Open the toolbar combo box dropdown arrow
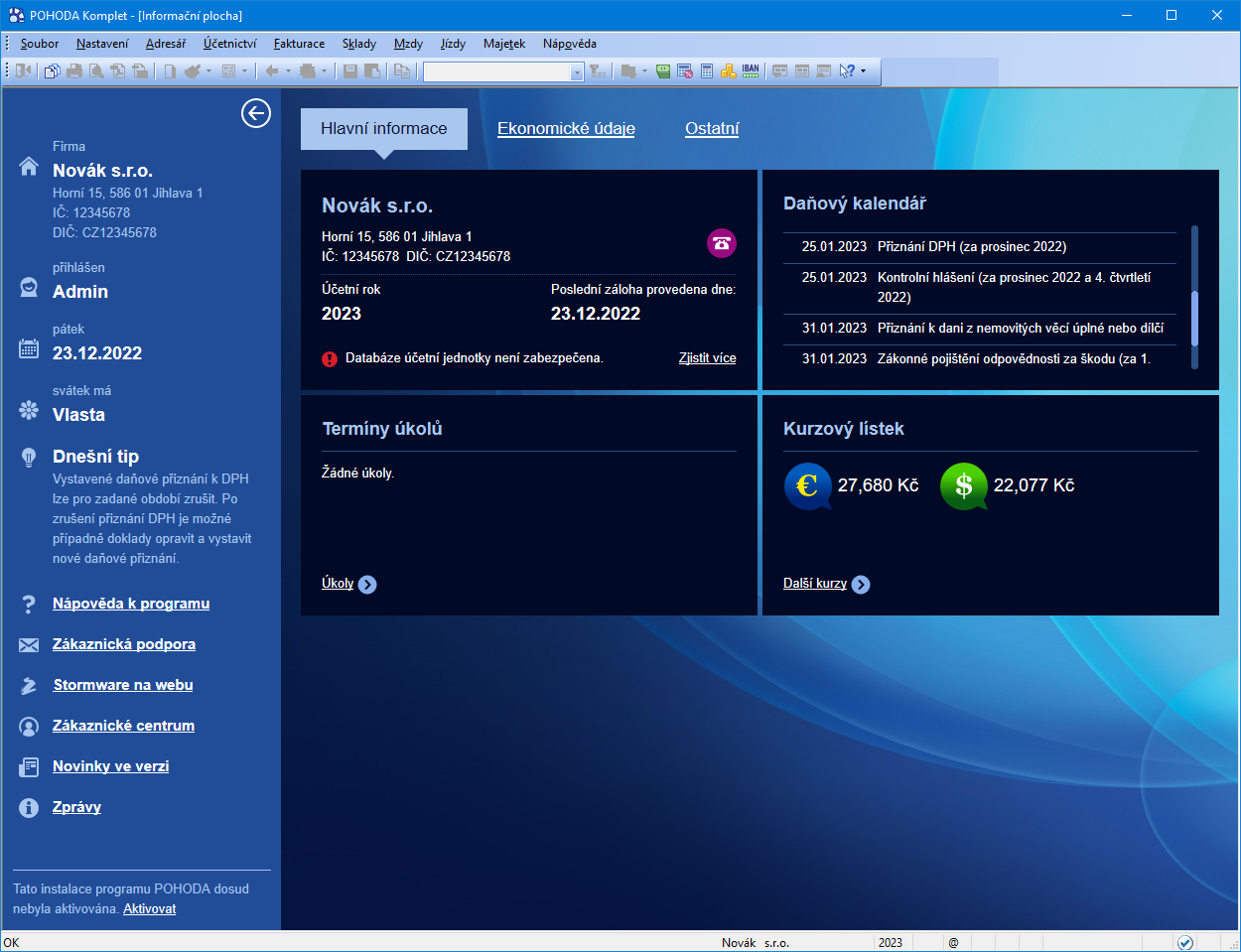This screenshot has width=1241, height=952. coord(577,71)
